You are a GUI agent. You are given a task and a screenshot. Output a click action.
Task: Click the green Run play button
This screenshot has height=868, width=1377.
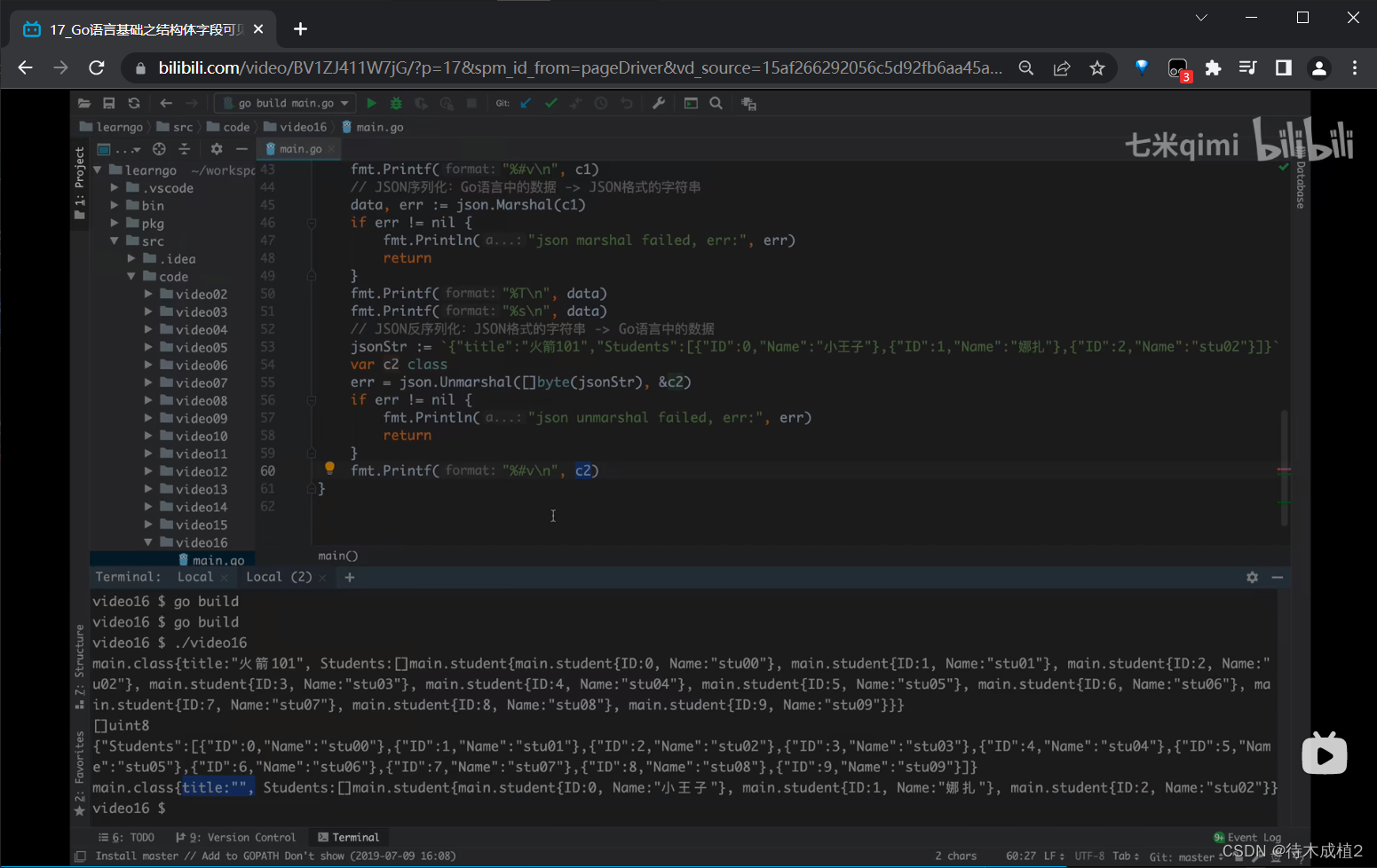point(371,104)
